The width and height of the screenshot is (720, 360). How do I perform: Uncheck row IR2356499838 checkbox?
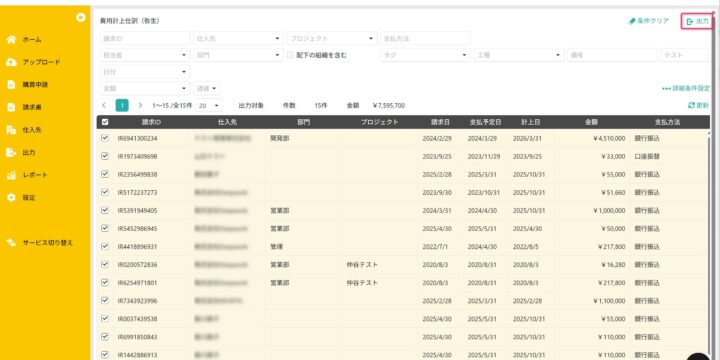click(x=105, y=174)
